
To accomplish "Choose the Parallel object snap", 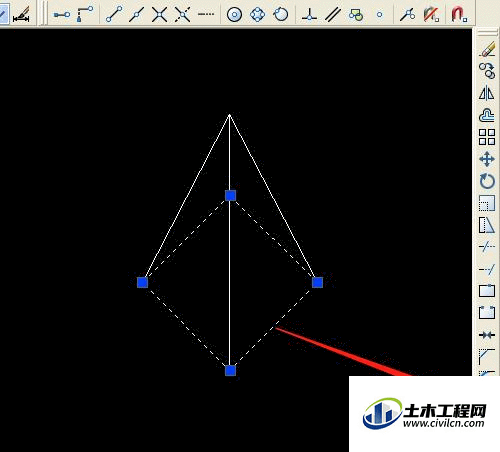I will [333, 15].
